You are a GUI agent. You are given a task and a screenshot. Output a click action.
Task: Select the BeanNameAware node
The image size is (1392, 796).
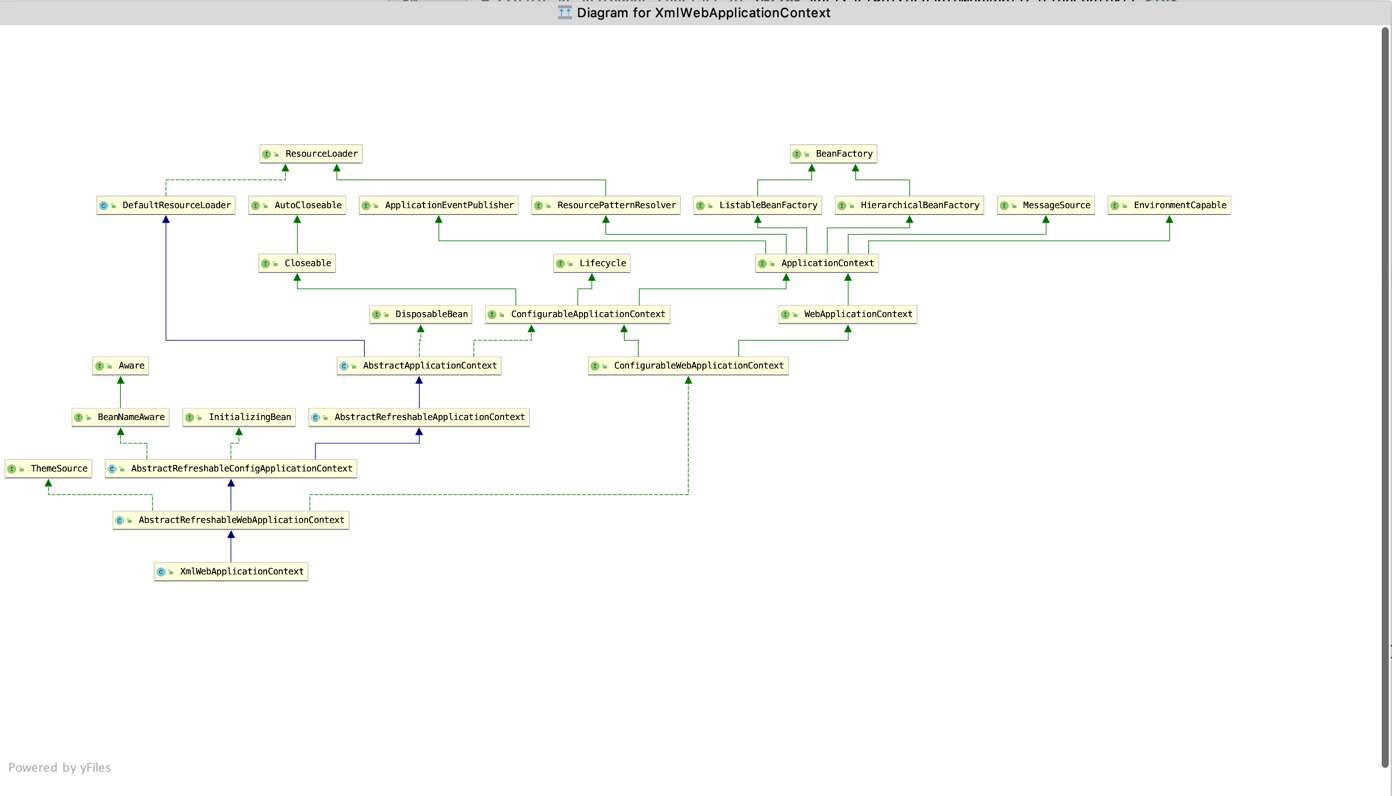click(121, 417)
